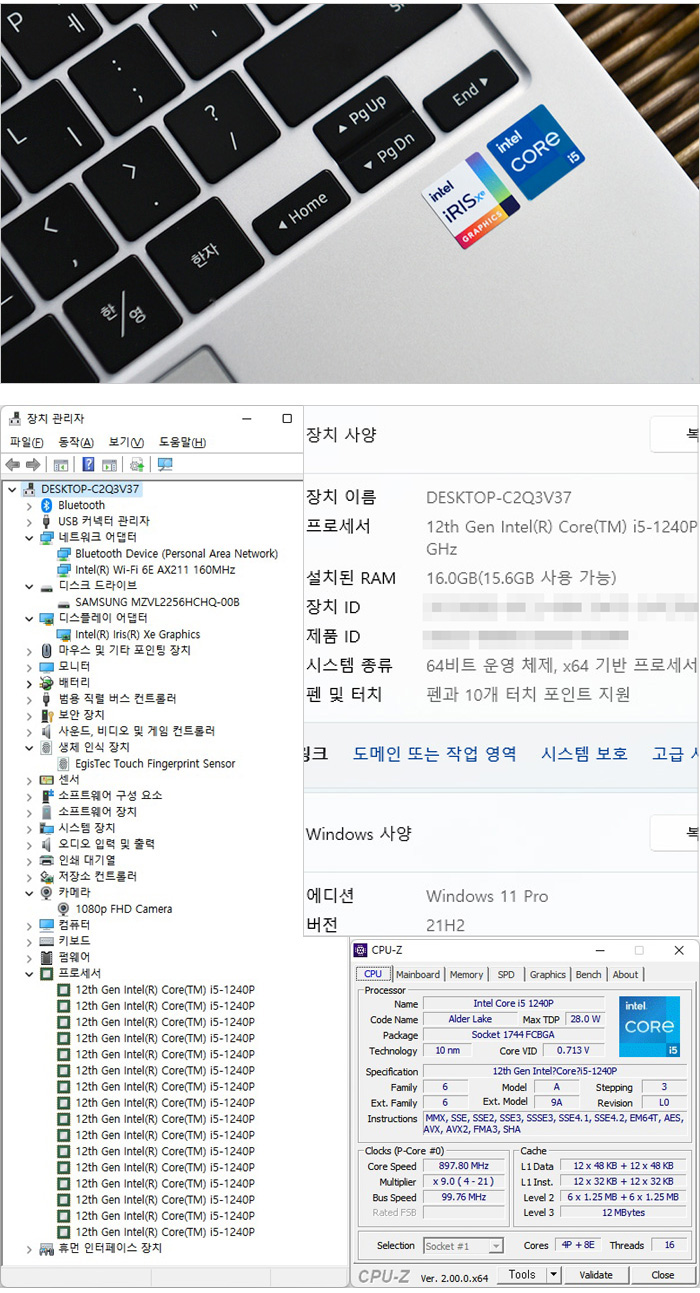700x1293 pixels.
Task: Click the CPU-Z title bar app icon
Action: coord(361,950)
